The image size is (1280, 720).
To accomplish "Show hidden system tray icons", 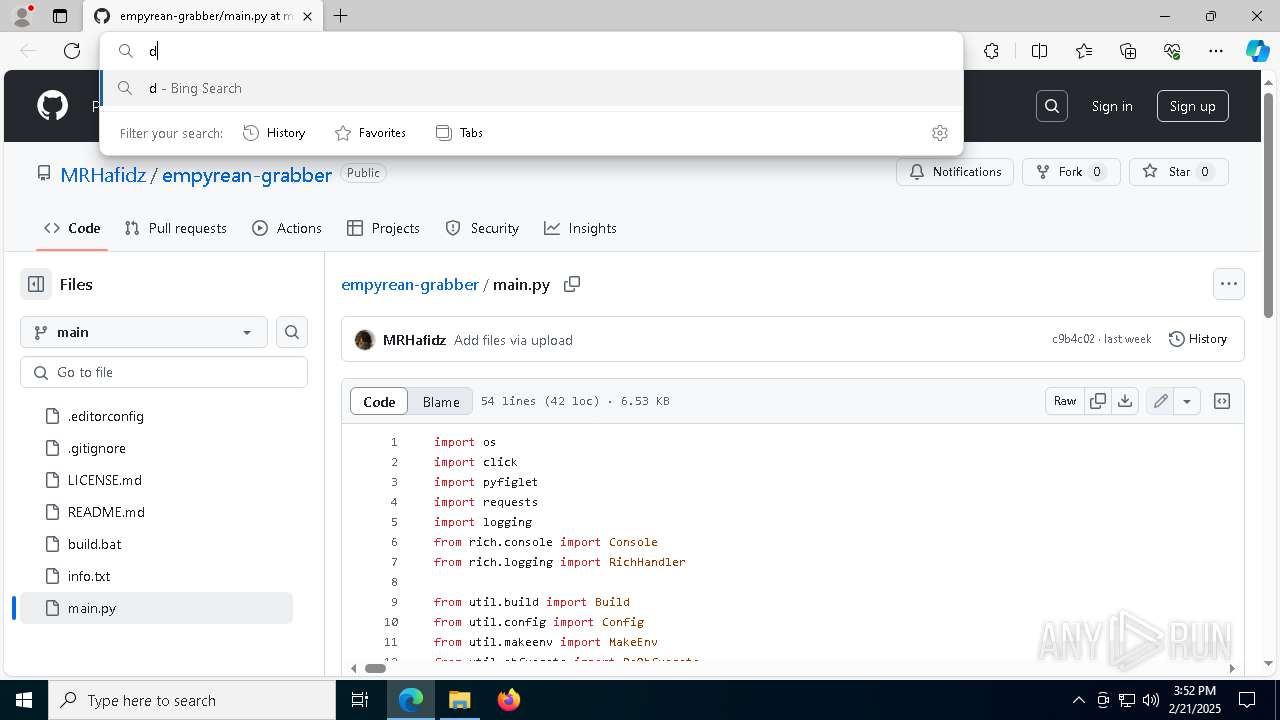I will tap(1078, 700).
